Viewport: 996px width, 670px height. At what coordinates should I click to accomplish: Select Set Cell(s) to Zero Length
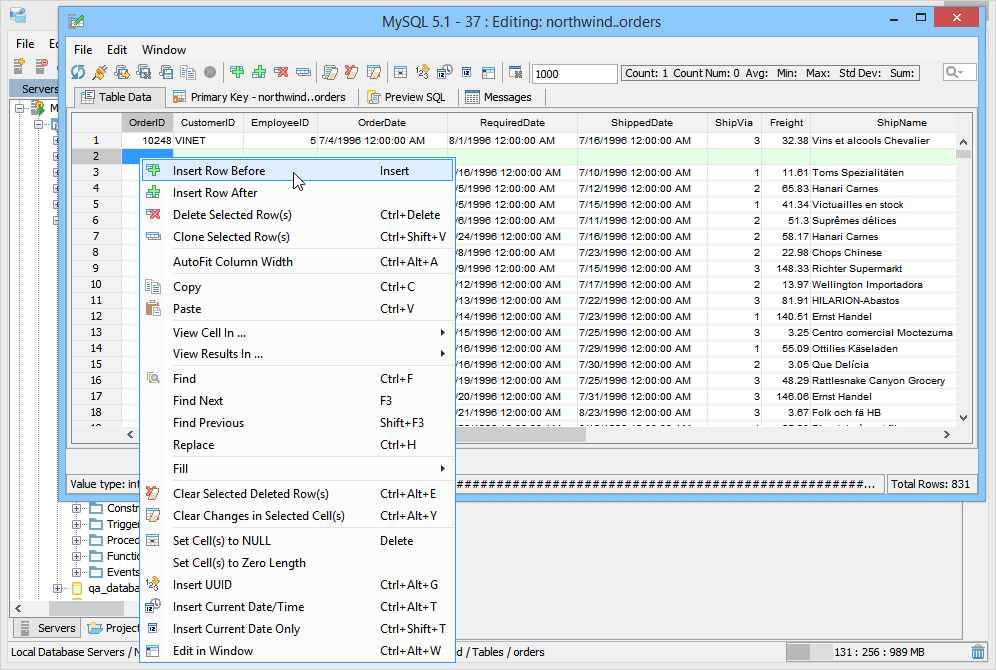pos(298,563)
